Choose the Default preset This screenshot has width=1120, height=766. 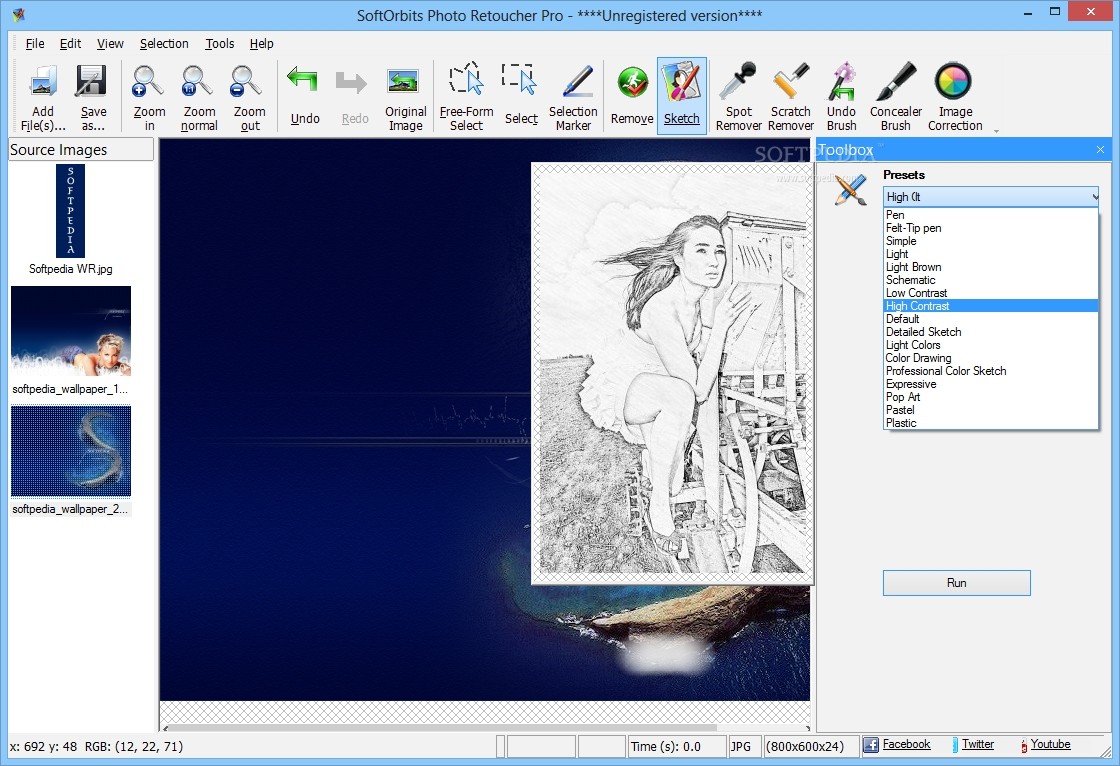click(x=991, y=319)
